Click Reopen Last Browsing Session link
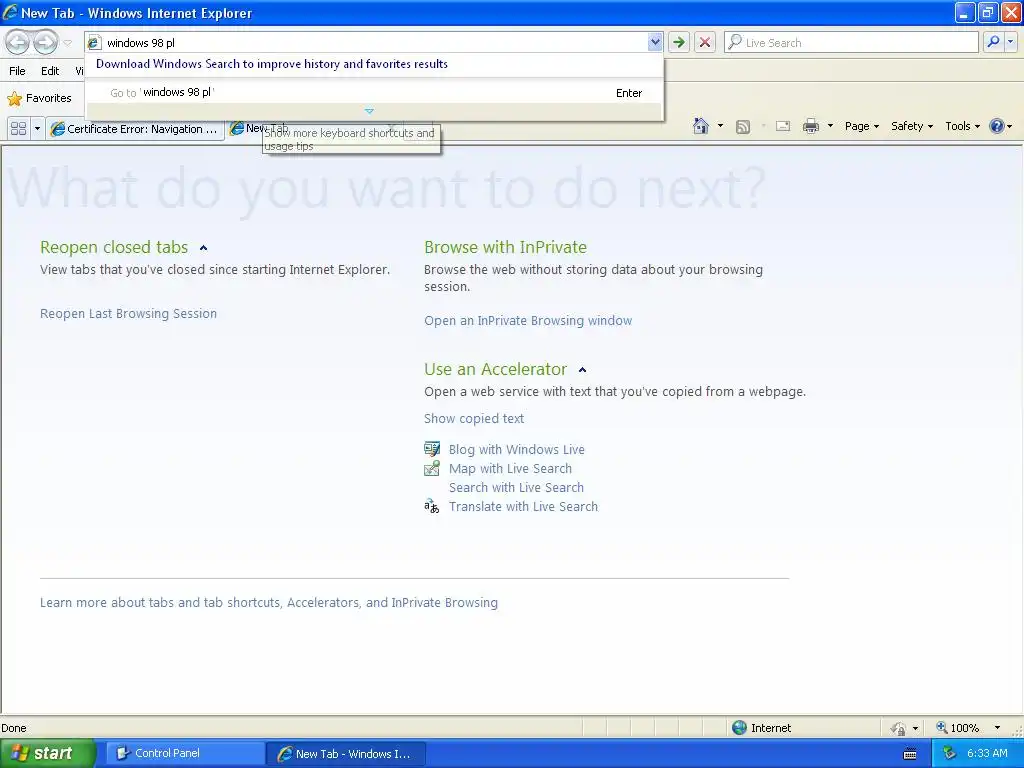Viewport: 1024px width, 768px height. pyautogui.click(x=128, y=313)
